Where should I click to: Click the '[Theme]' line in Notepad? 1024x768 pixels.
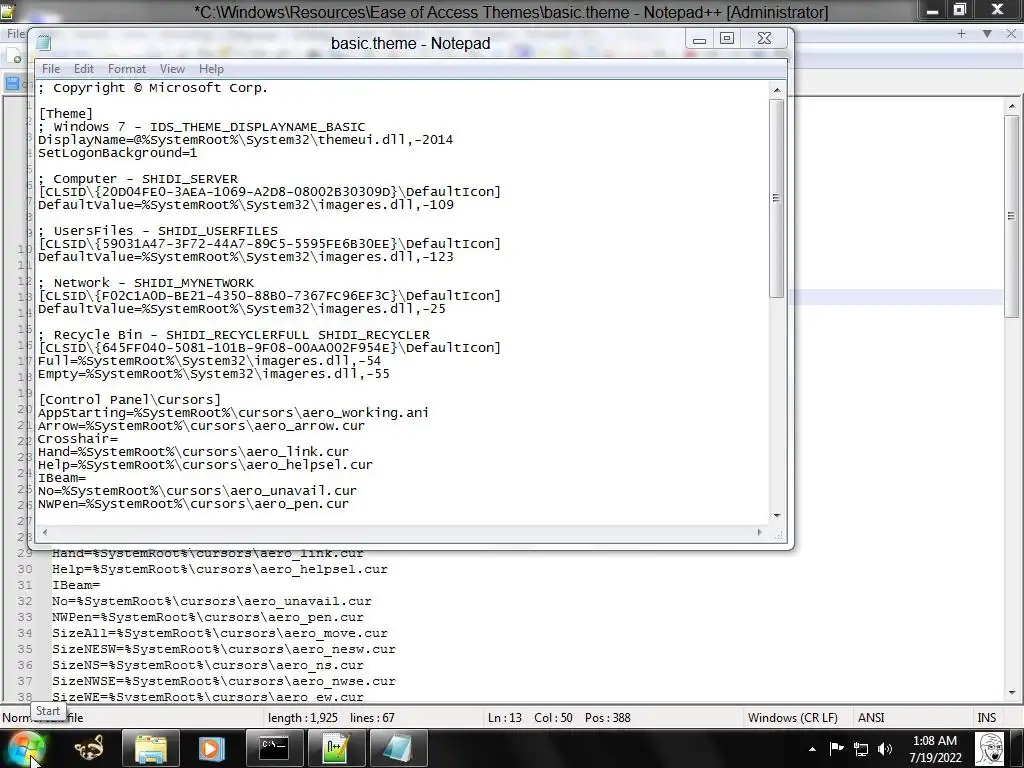coord(65,114)
